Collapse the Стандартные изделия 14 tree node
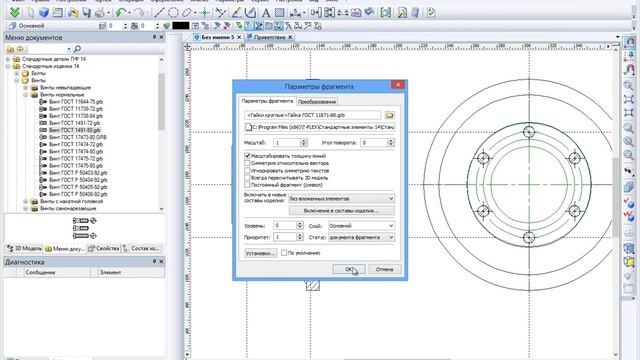Screen dimensions: 640x360 point(8,66)
